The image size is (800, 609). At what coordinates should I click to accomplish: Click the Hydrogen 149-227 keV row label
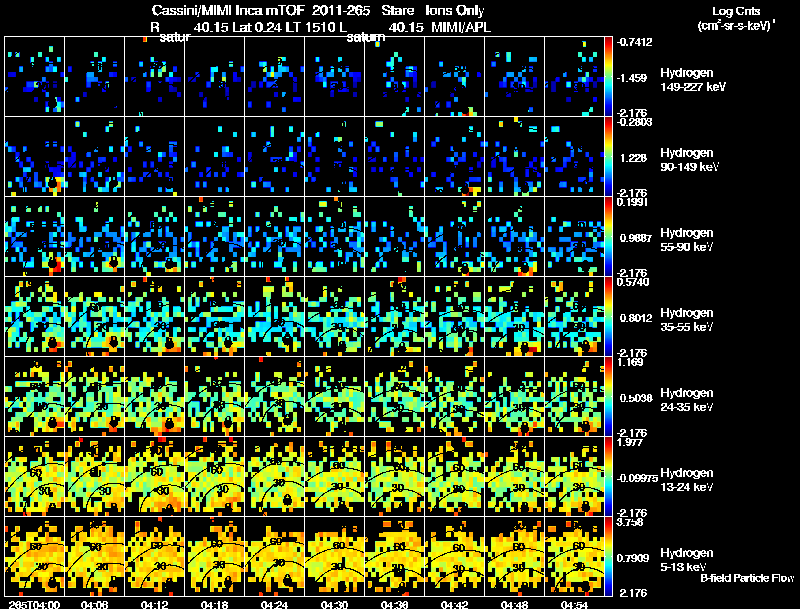(692, 80)
